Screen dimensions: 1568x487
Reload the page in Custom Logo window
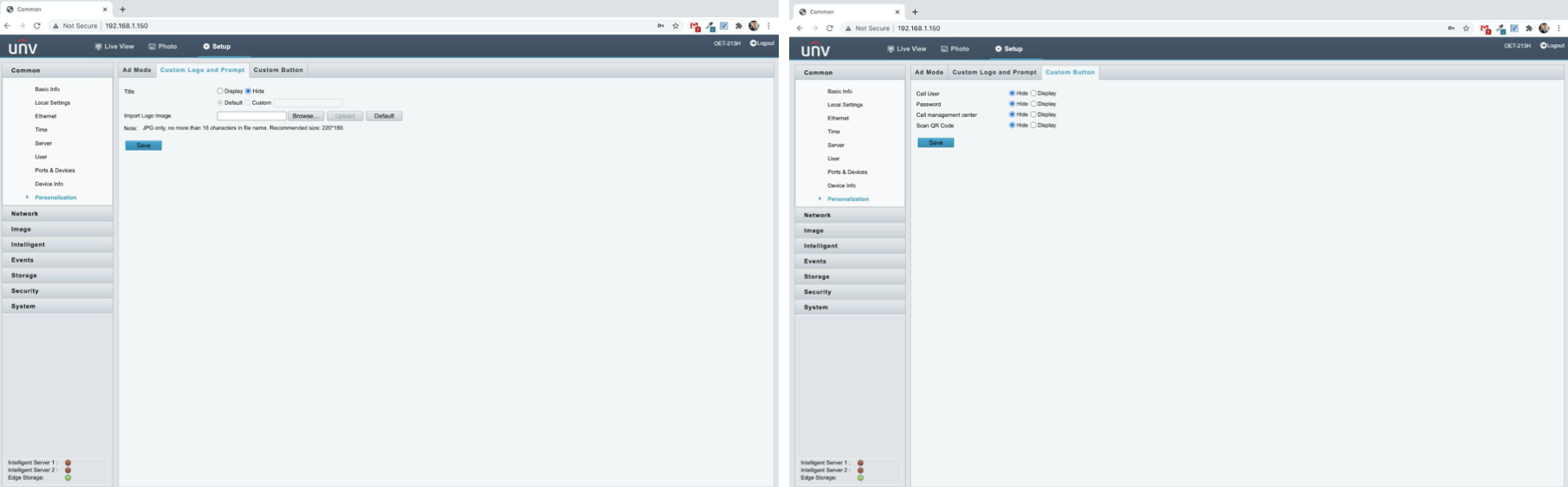click(37, 26)
